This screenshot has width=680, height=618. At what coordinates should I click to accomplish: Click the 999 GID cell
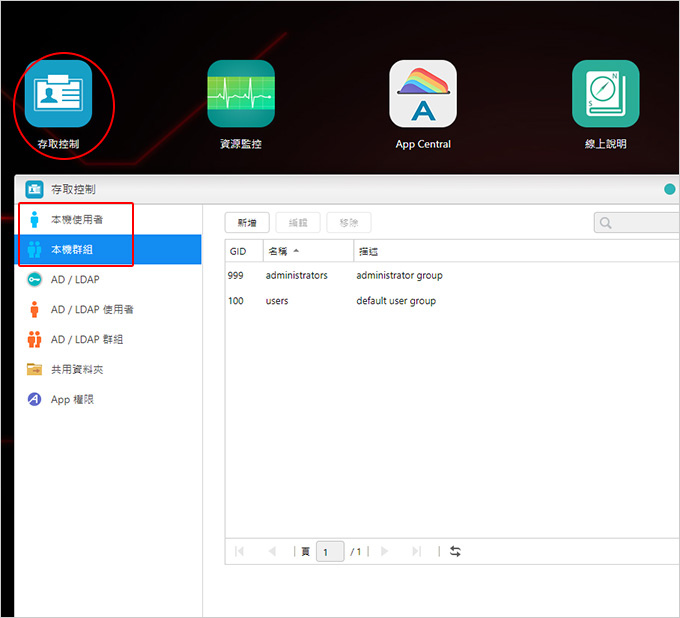[235, 275]
